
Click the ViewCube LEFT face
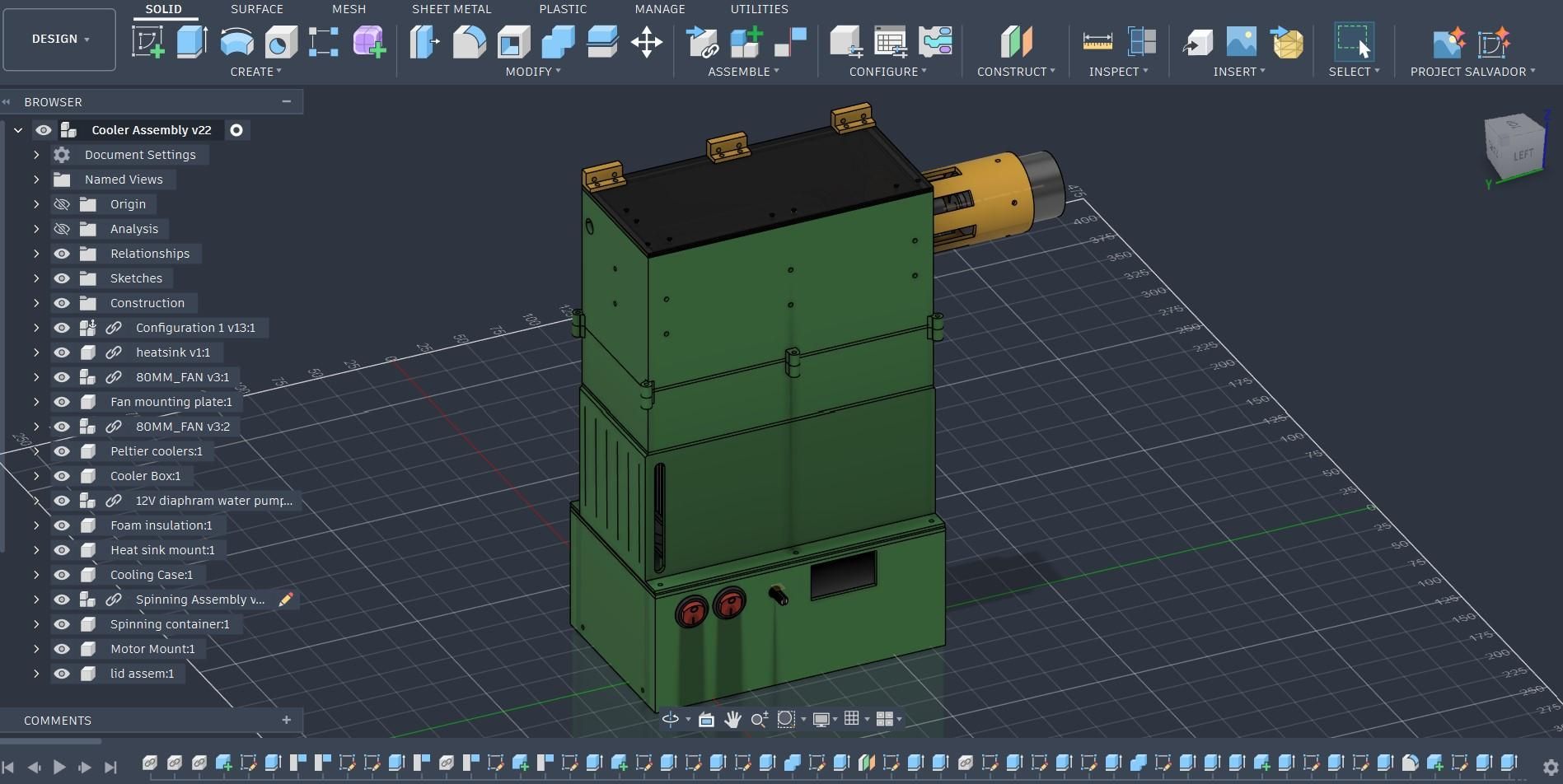(1523, 154)
